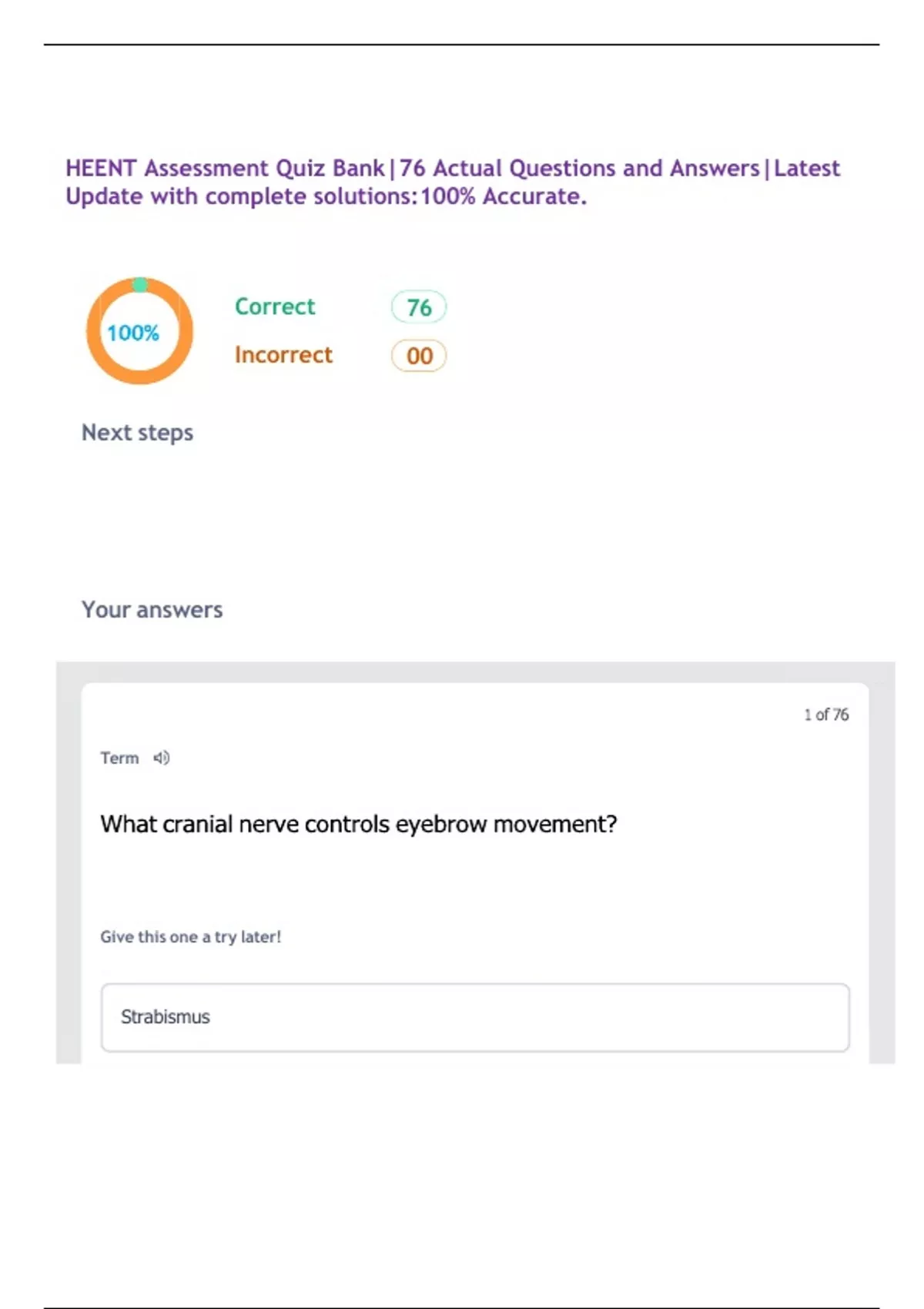The image size is (924, 1309).
Task: Click the orange Incorrect label
Action: click(283, 355)
